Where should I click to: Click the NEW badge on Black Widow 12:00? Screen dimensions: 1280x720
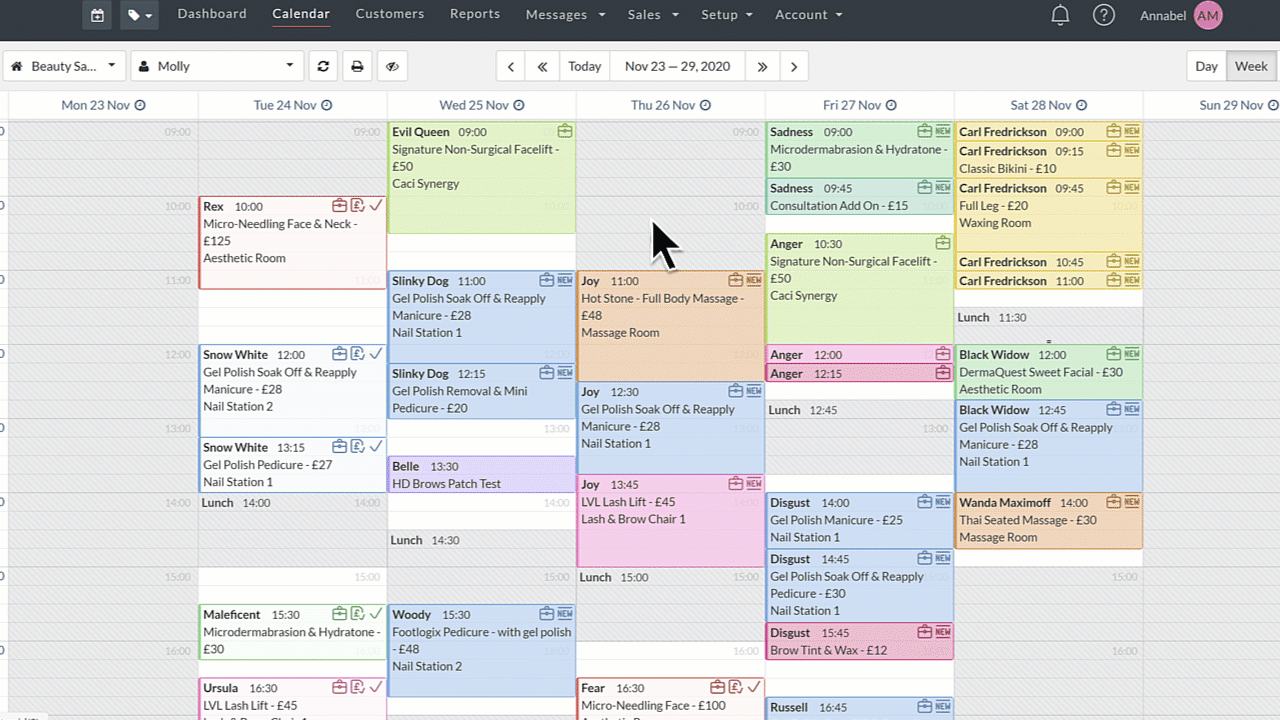tap(1132, 354)
